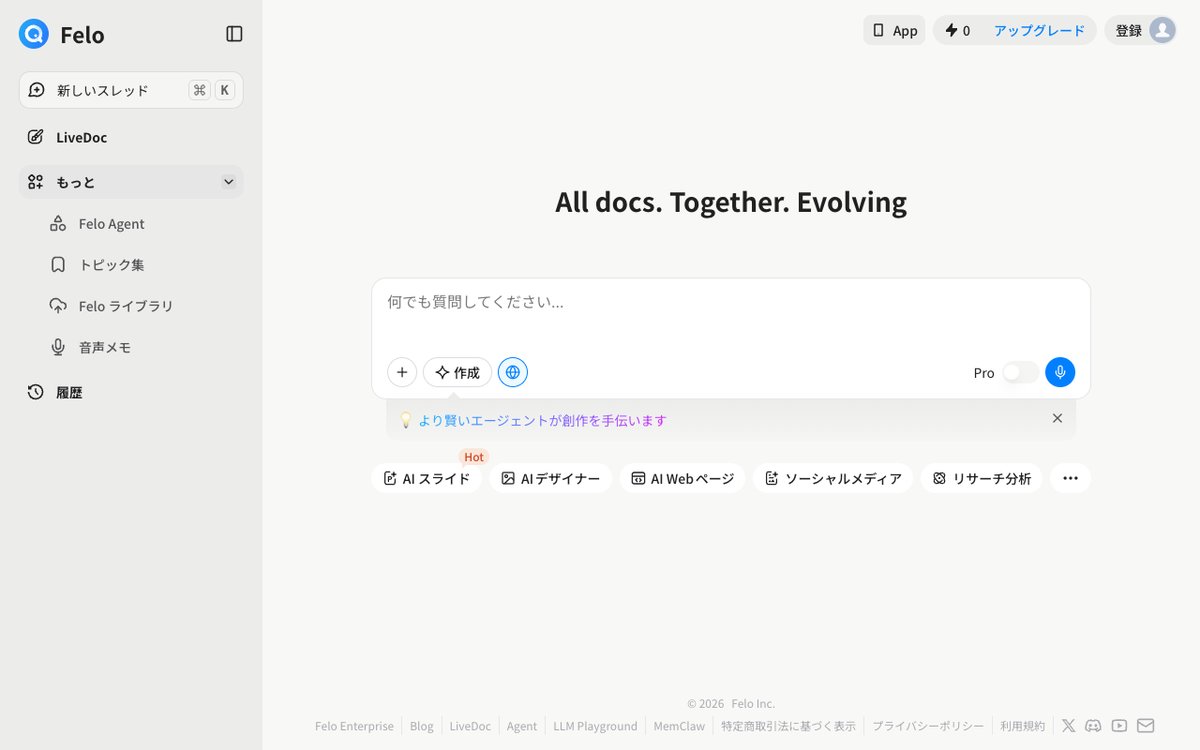Viewport: 1200px width, 750px height.
Task: Select the AI デザイナー chip
Action: pos(550,478)
